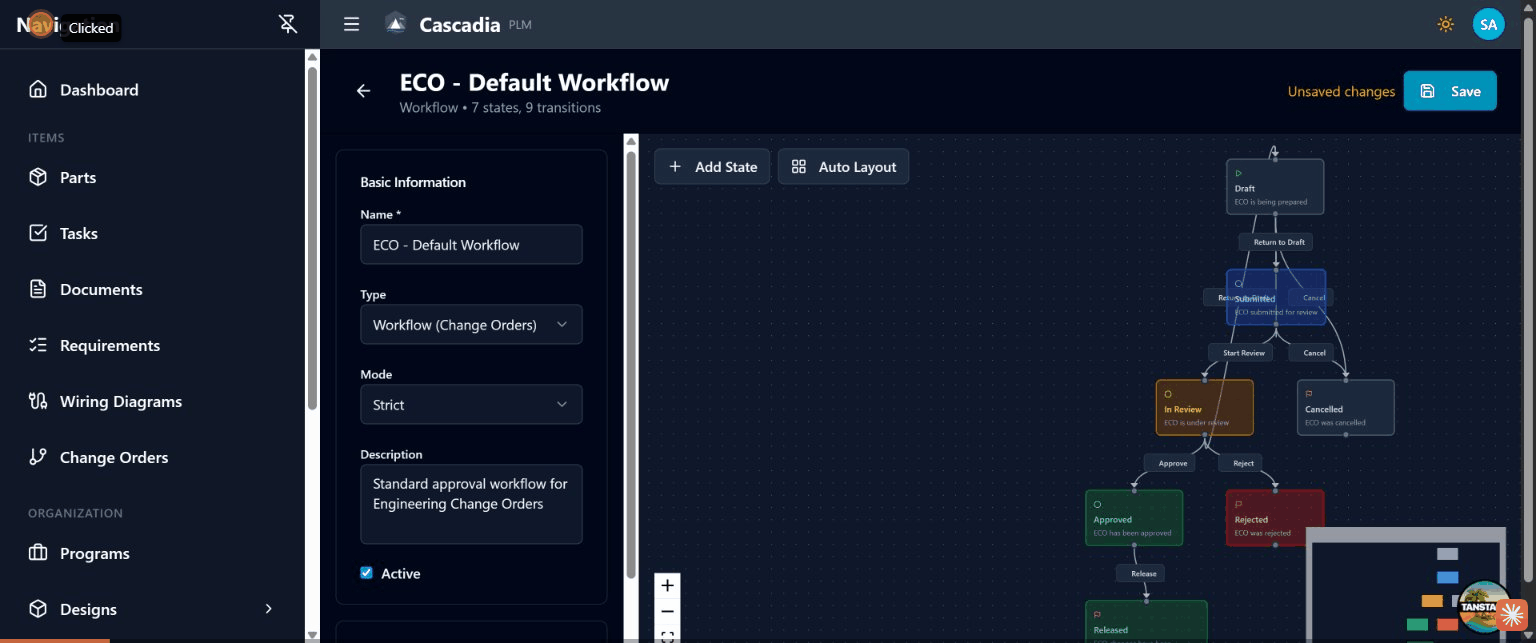
Task: Click the zoom in plus control
Action: [667, 586]
